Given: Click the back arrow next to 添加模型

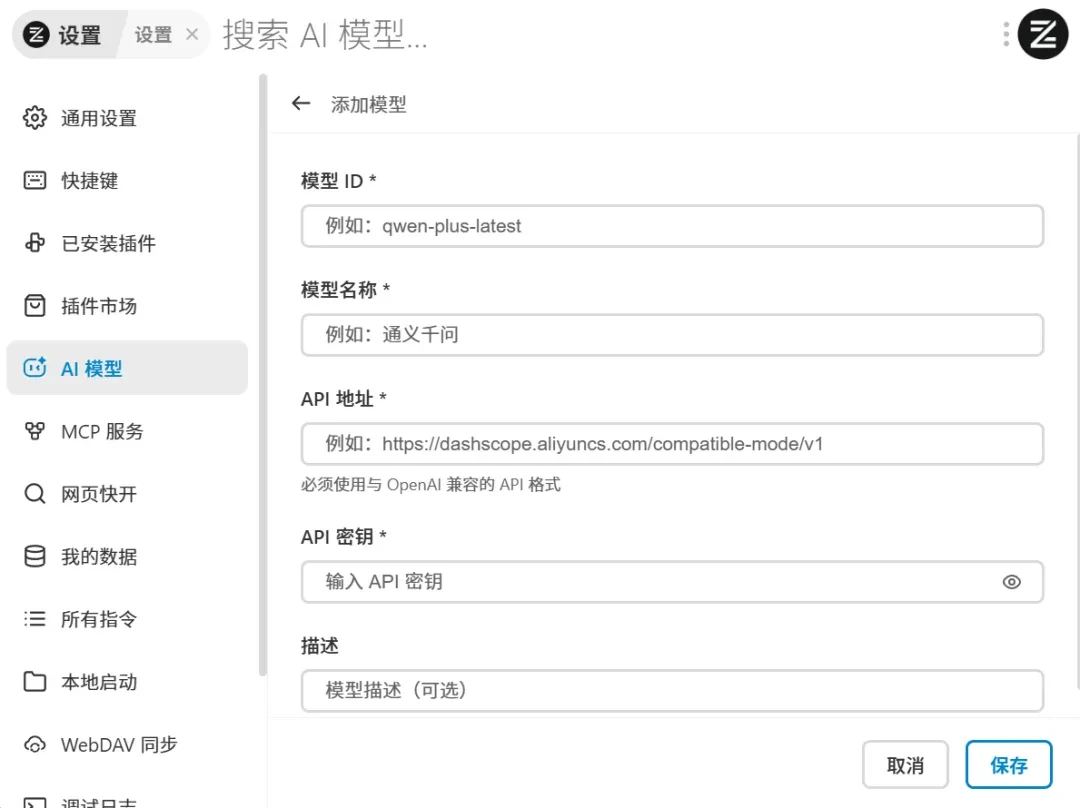Looking at the screenshot, I should click(301, 104).
